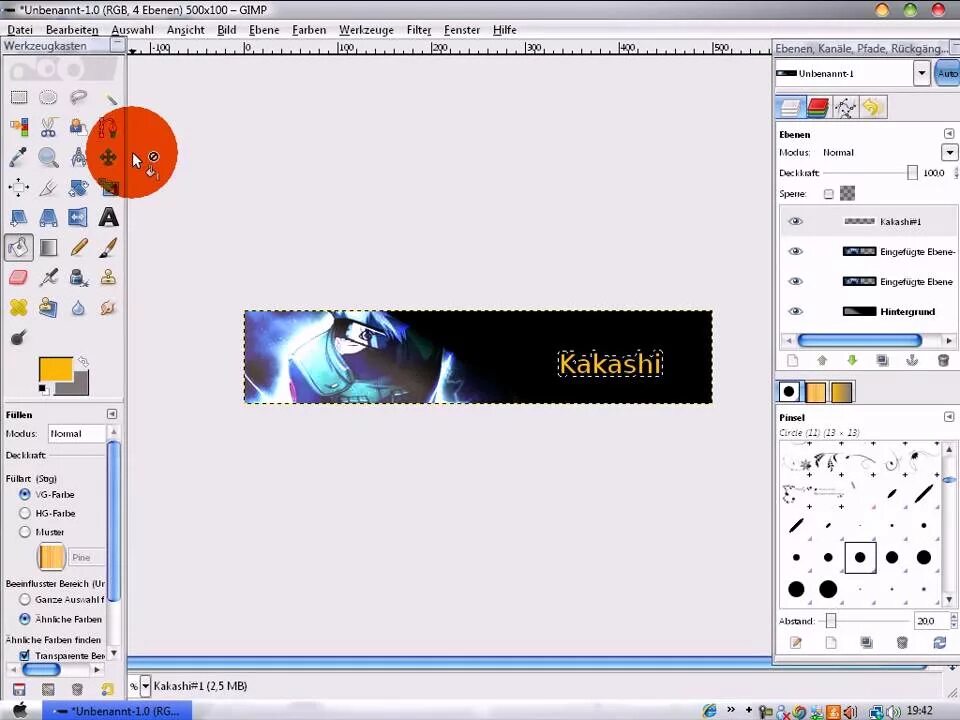960x720 pixels.
Task: Open the foreground color swatch
Action: click(55, 369)
